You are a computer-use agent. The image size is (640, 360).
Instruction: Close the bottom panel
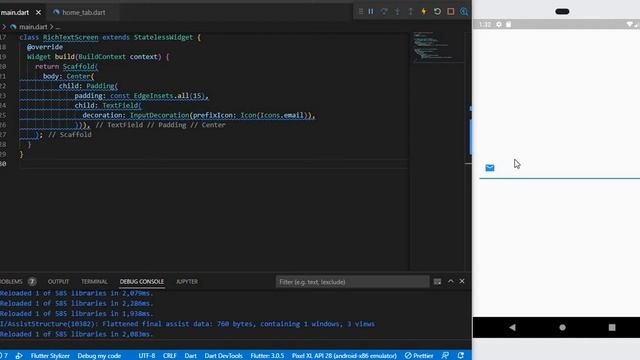462,281
